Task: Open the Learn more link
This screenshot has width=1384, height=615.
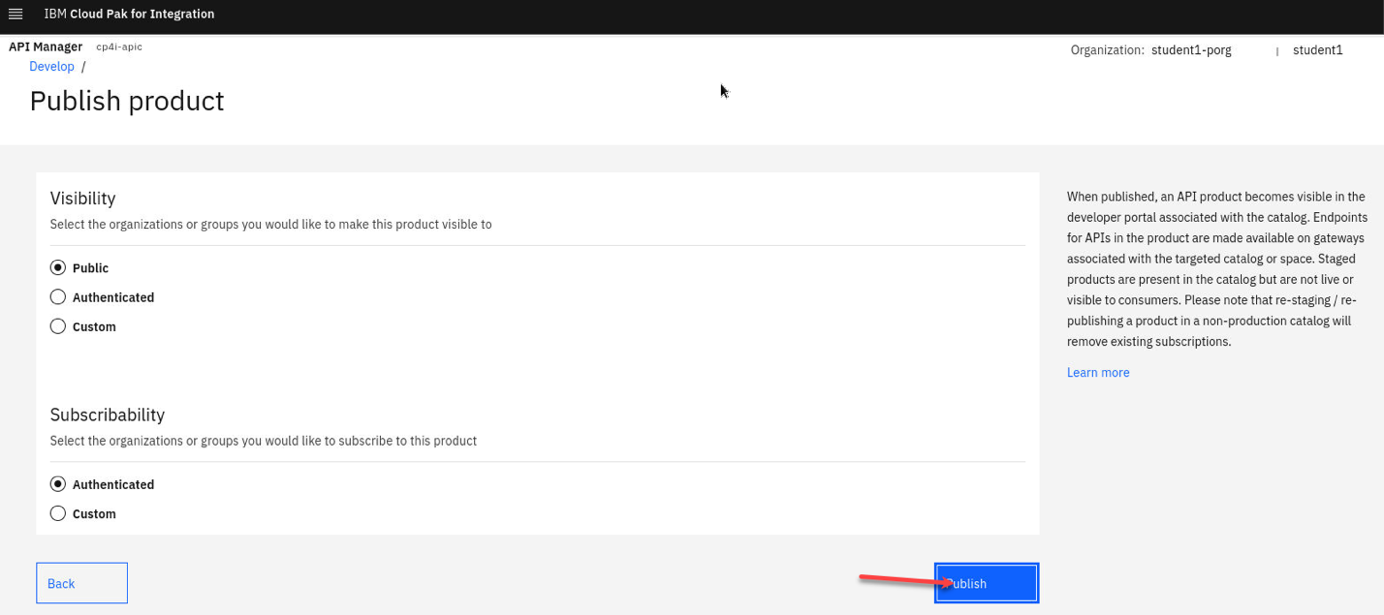Action: pyautogui.click(x=1097, y=372)
